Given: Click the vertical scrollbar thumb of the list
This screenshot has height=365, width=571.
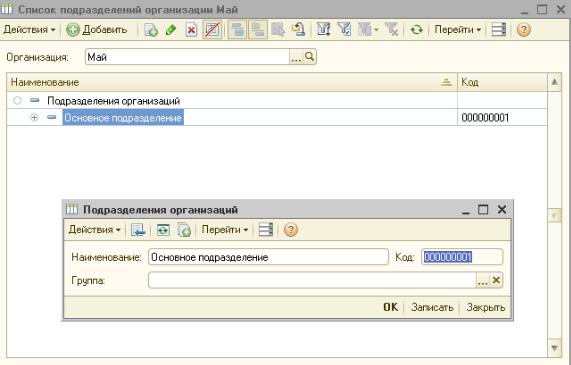Looking at the screenshot, I should click(554, 215).
